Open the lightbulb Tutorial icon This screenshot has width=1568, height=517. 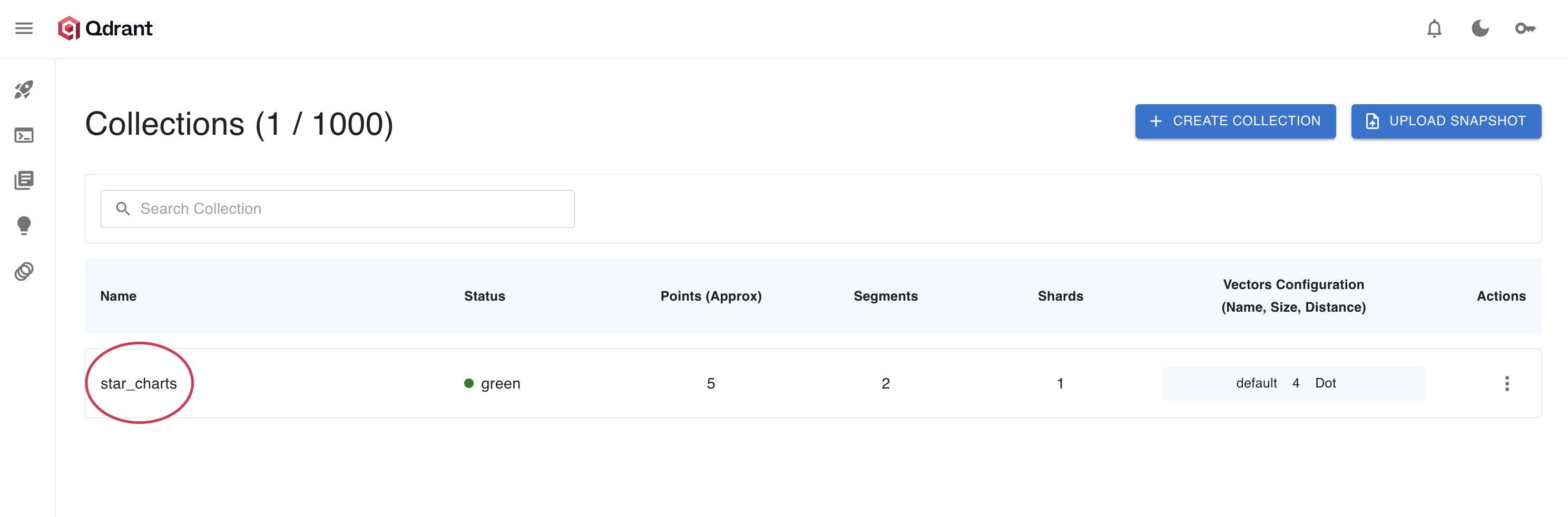(24, 225)
